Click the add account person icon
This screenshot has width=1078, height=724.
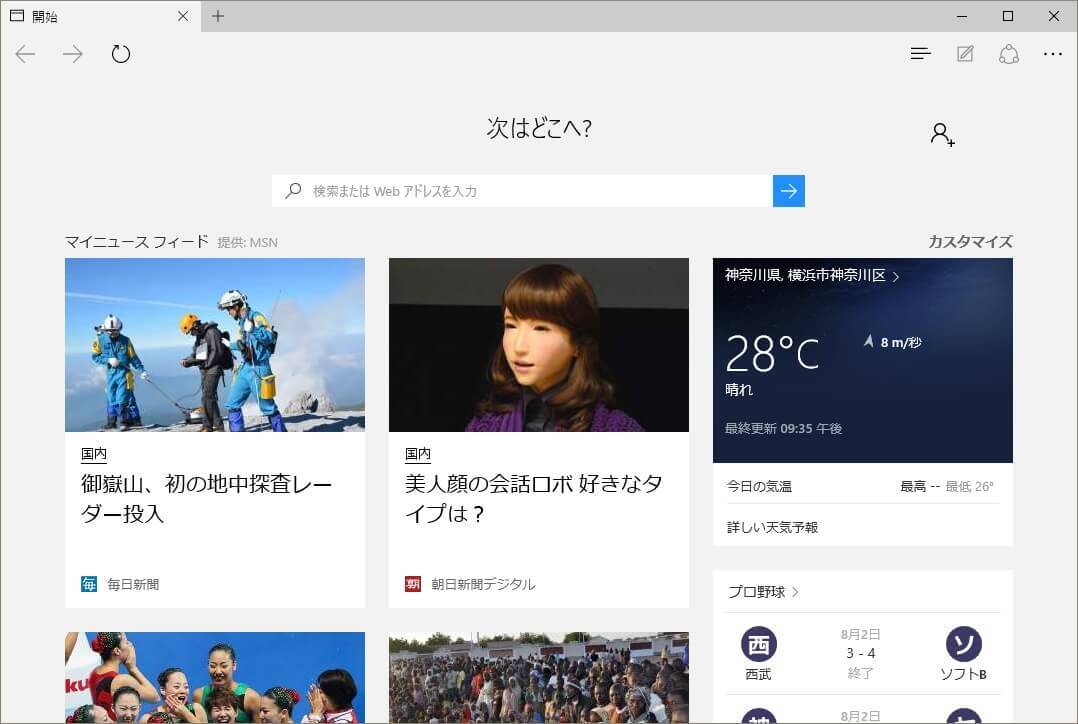(942, 134)
